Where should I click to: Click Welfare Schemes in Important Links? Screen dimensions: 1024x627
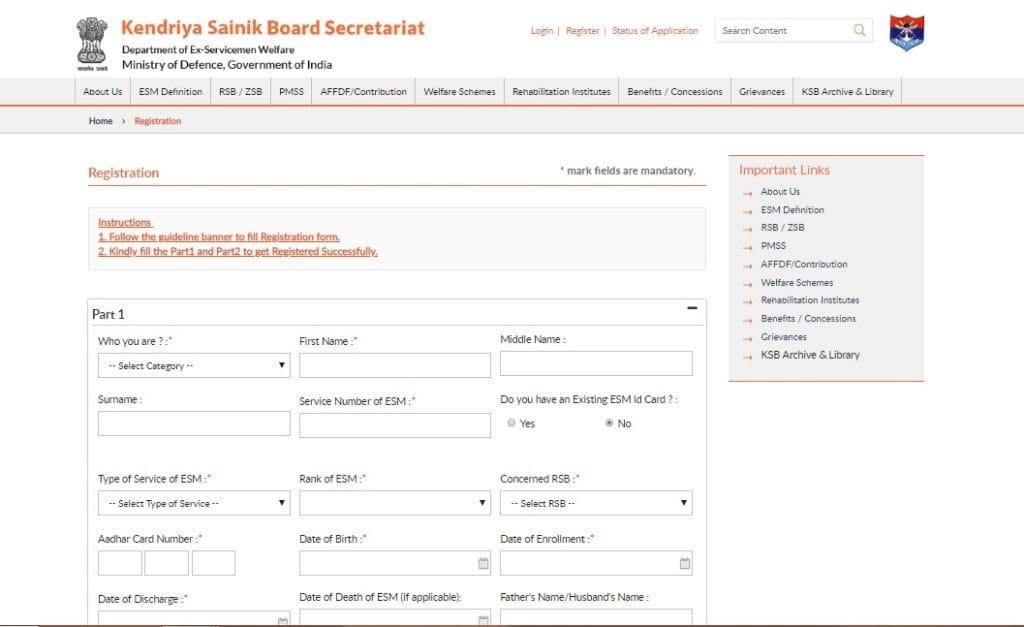(x=797, y=282)
